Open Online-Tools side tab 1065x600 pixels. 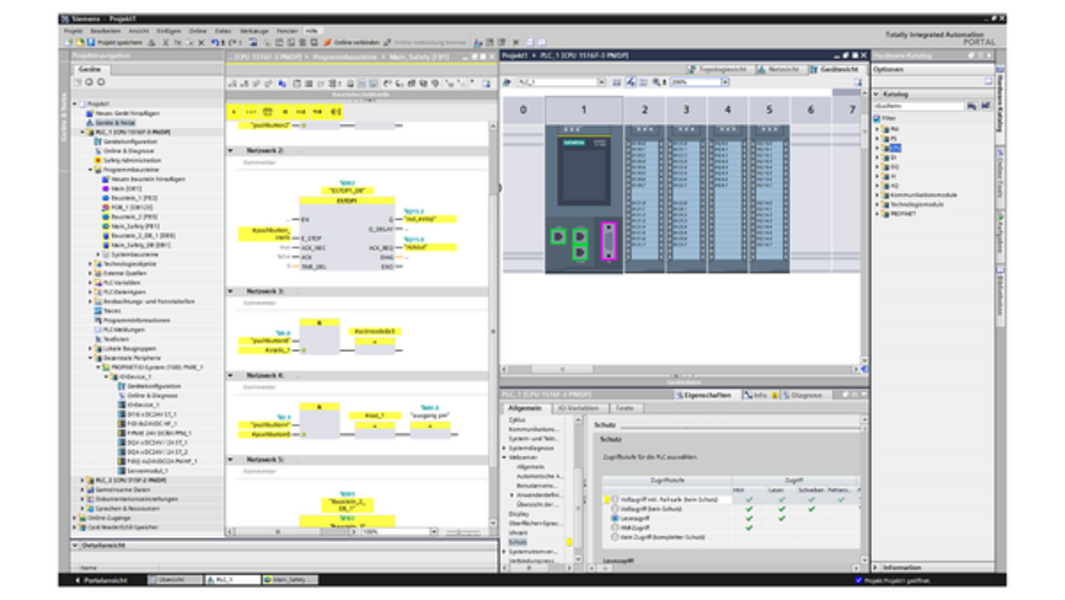(1000, 175)
